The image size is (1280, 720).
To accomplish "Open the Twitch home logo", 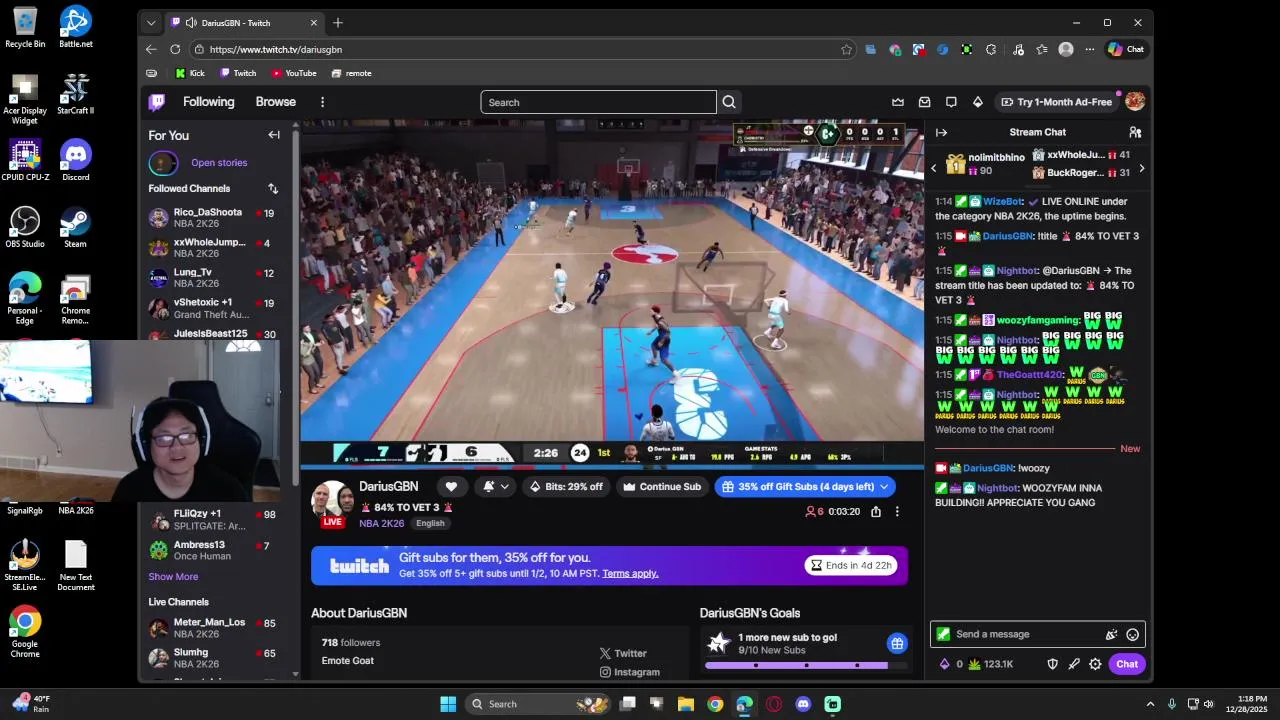I will click(157, 102).
